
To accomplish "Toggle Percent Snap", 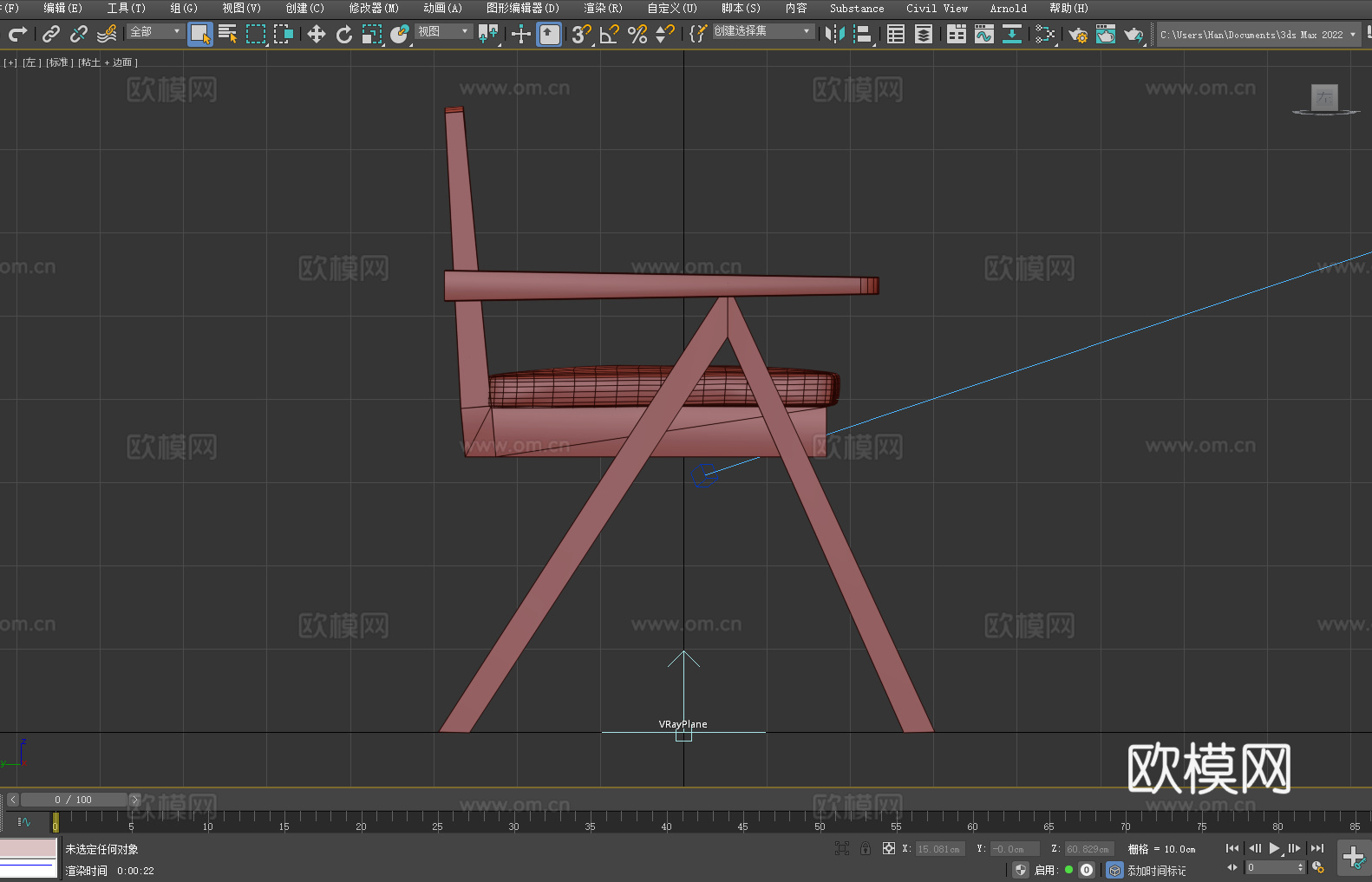I will coord(637,34).
